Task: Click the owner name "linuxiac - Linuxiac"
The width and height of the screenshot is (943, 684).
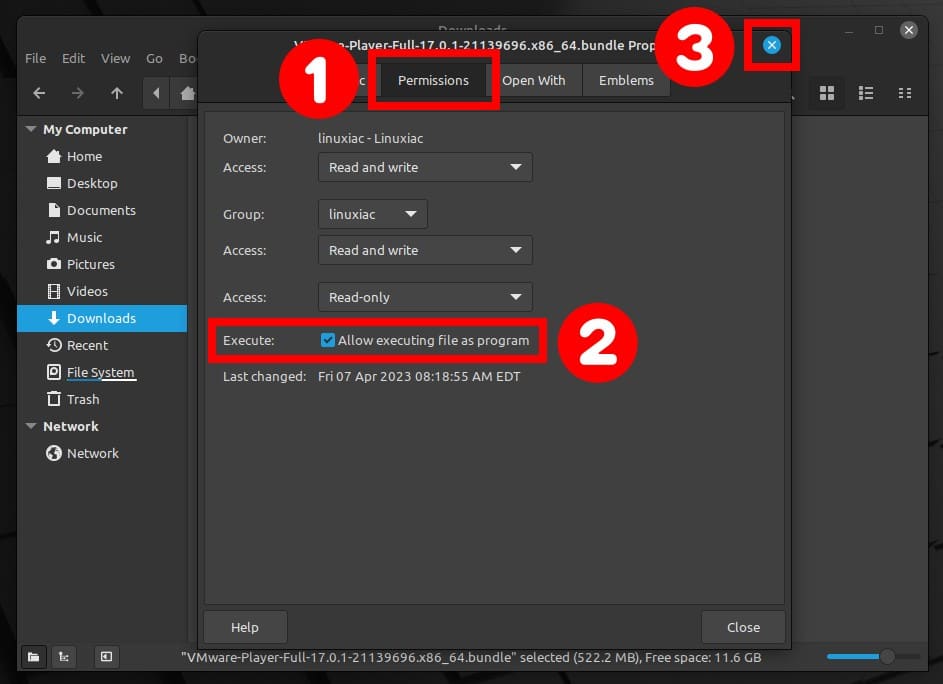Action: pyautogui.click(x=370, y=138)
